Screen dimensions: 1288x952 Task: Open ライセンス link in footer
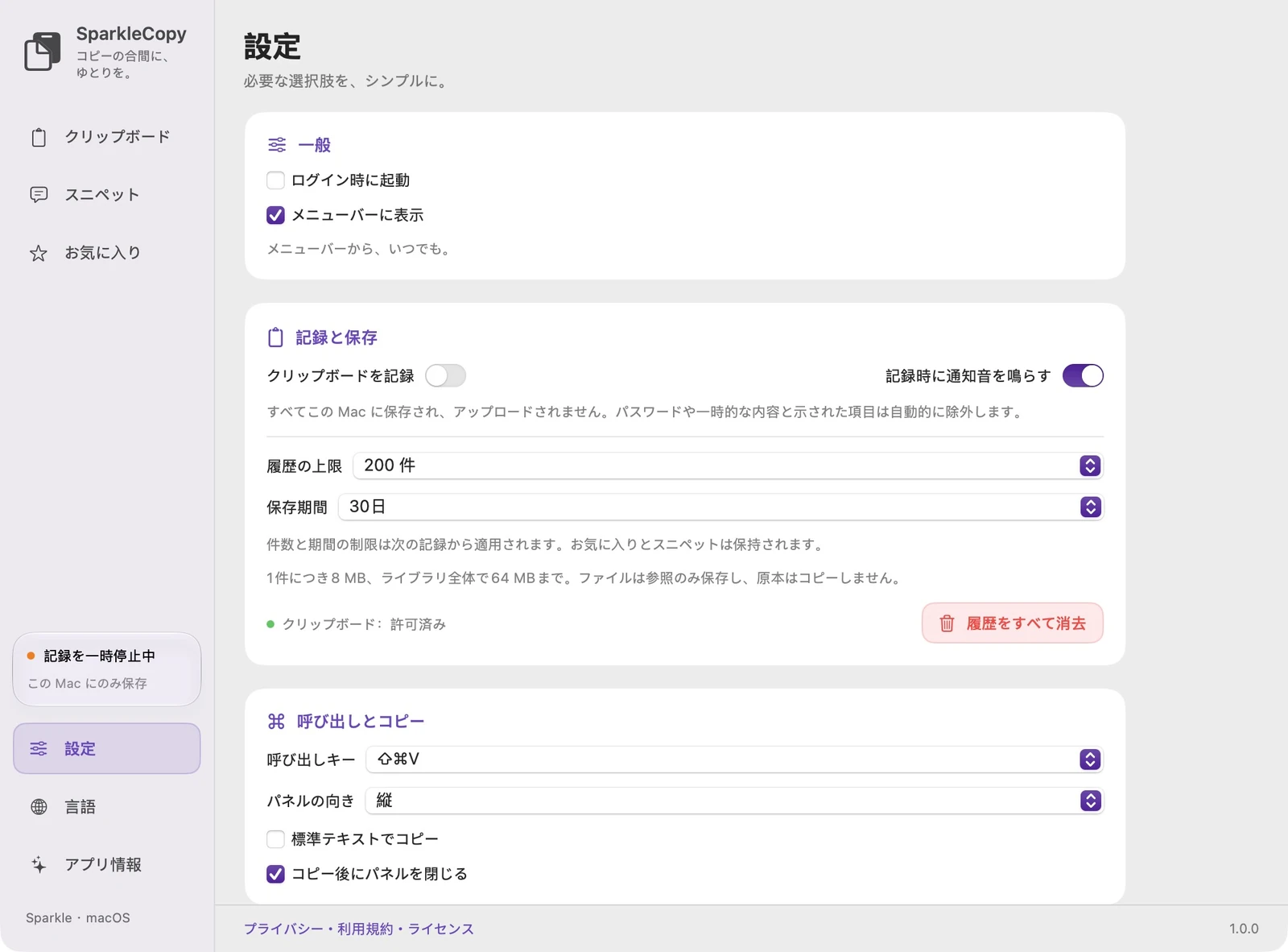coord(441,929)
